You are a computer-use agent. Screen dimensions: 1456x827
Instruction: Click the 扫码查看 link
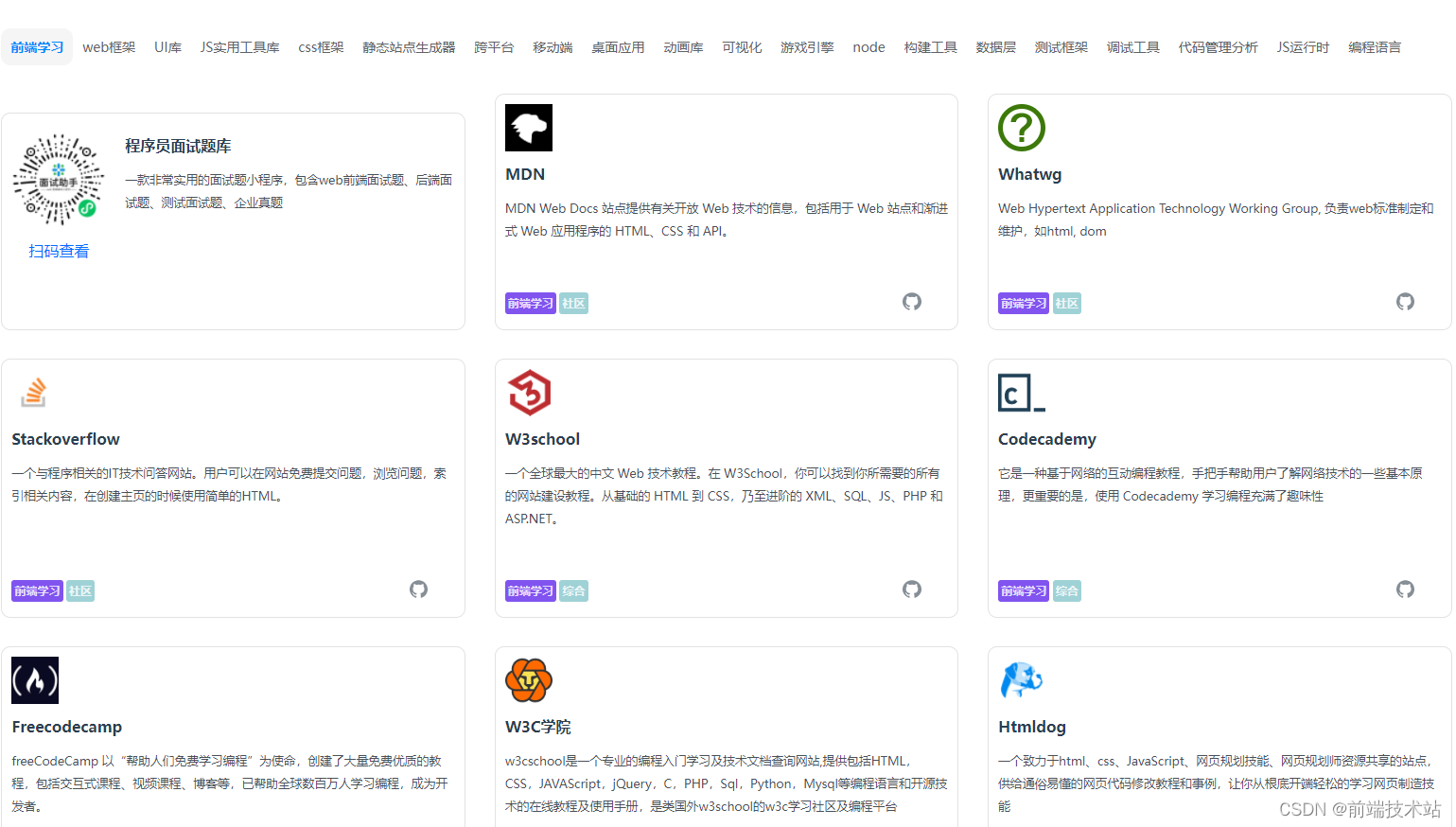(59, 251)
